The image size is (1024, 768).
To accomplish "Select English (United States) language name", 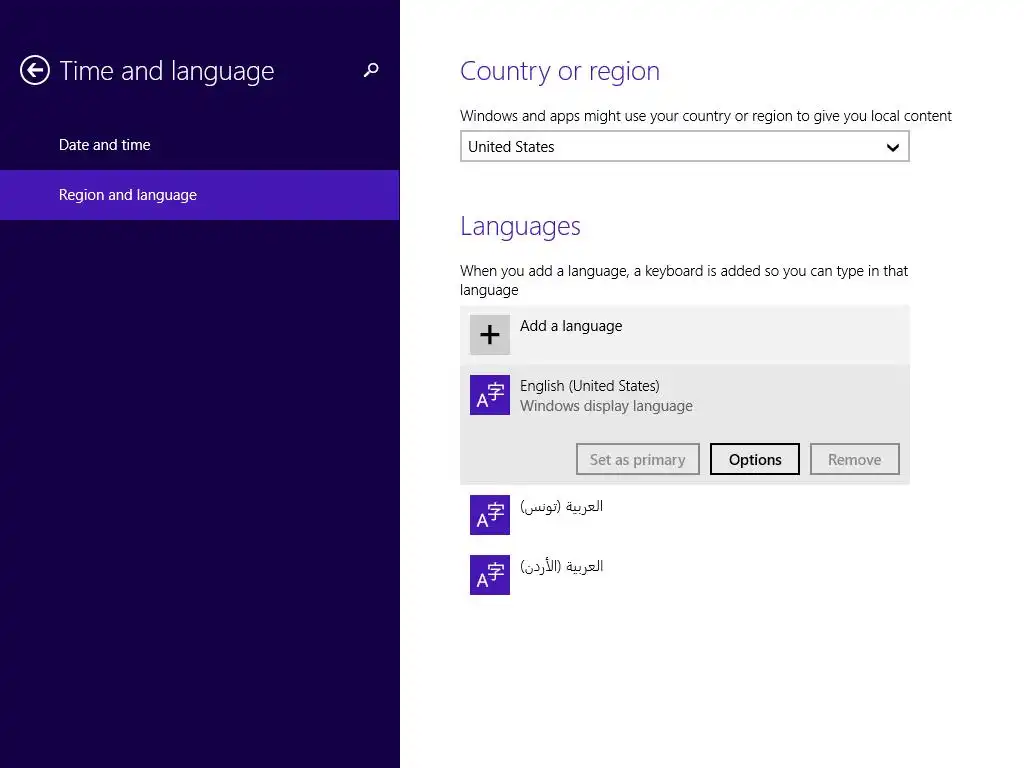I will pyautogui.click(x=590, y=386).
